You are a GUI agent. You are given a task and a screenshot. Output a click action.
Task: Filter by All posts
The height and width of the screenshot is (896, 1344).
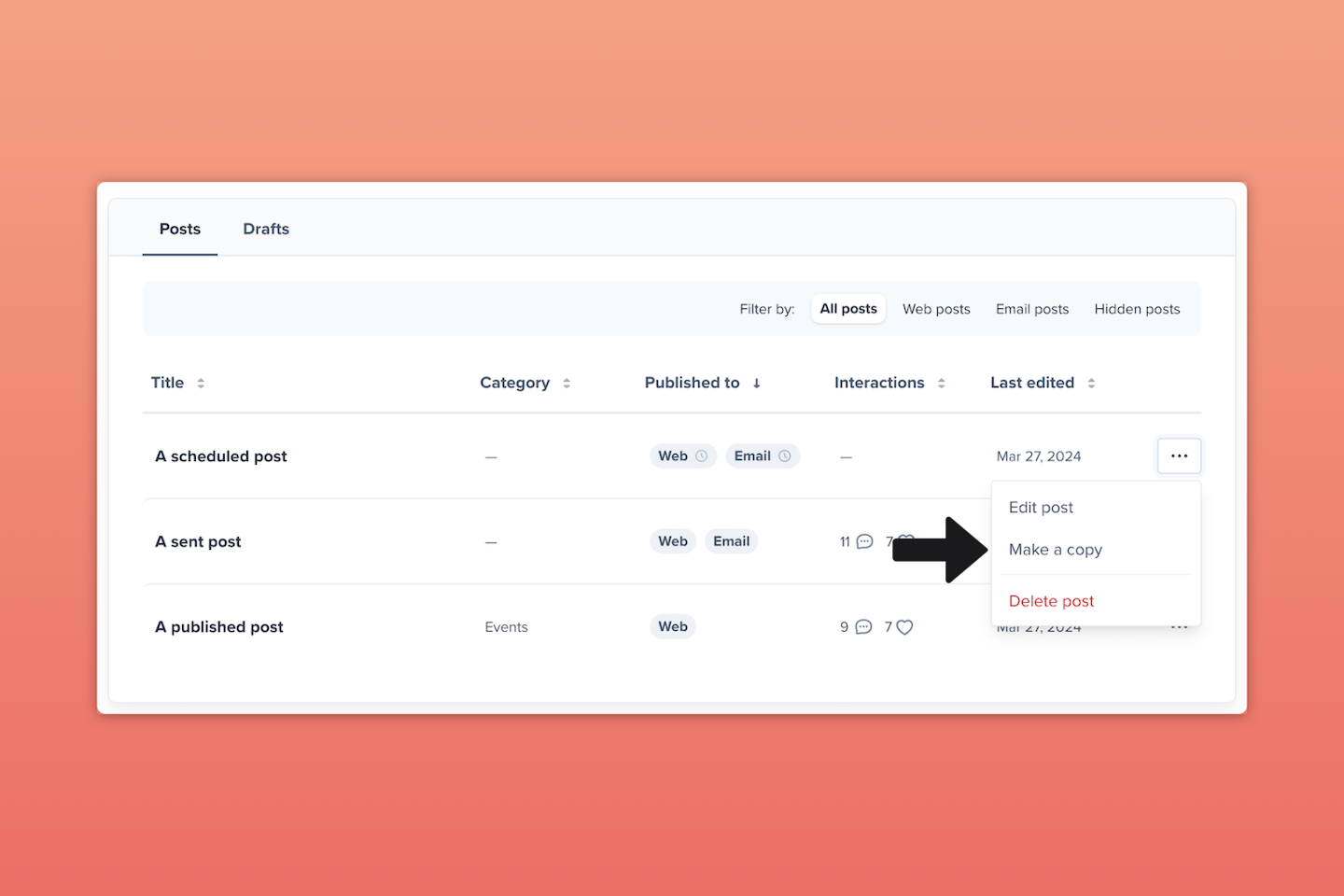(847, 309)
